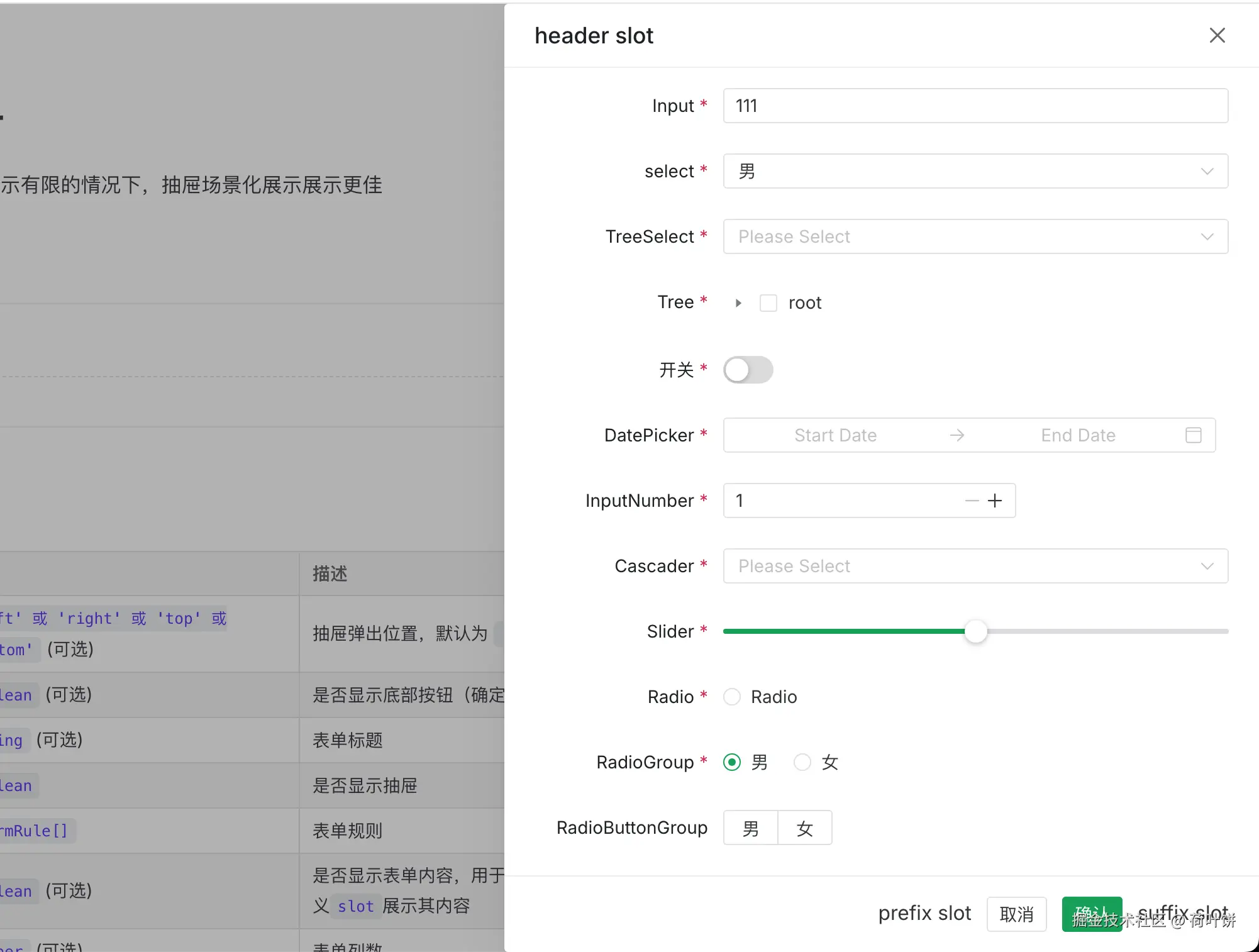
Task: Decrease InputNumber with minus icon
Action: click(972, 501)
